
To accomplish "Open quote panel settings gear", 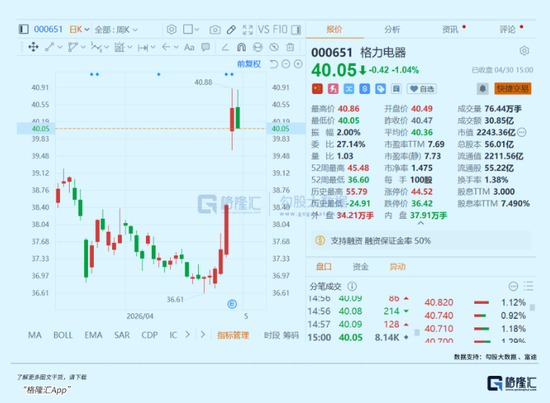I will pos(524,51).
